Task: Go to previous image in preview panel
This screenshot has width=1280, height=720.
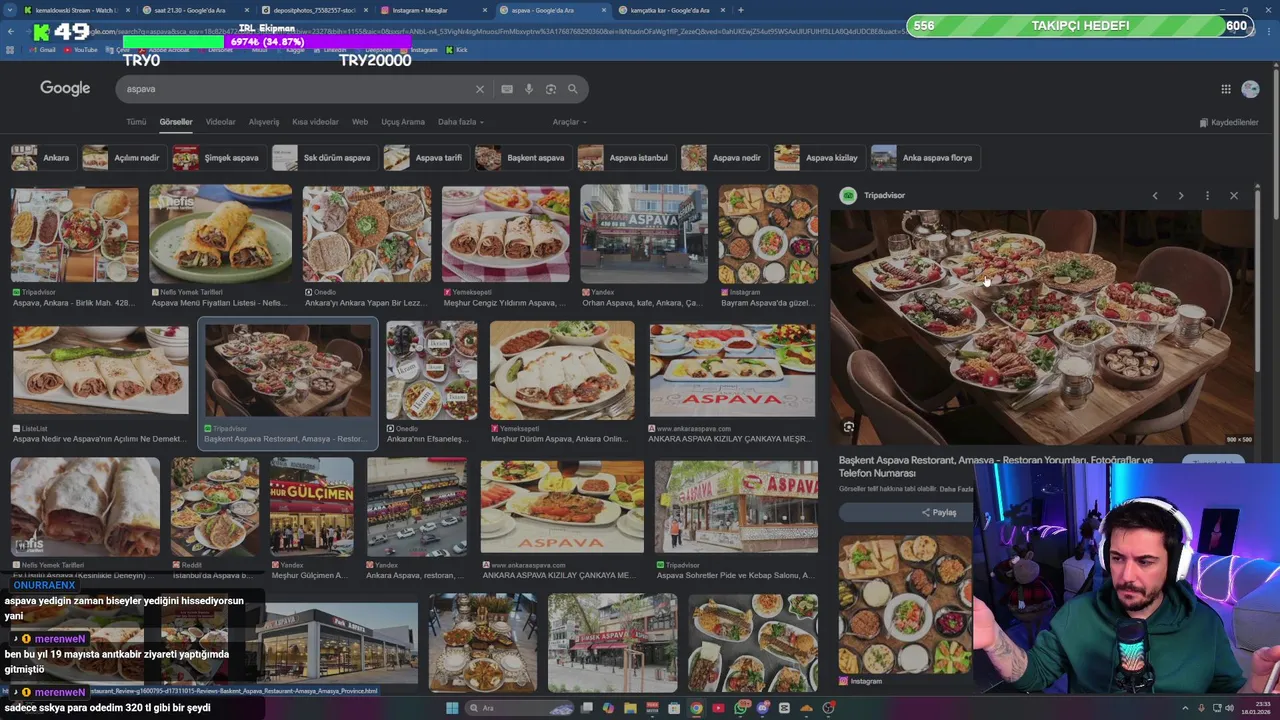Action: [x=1155, y=196]
